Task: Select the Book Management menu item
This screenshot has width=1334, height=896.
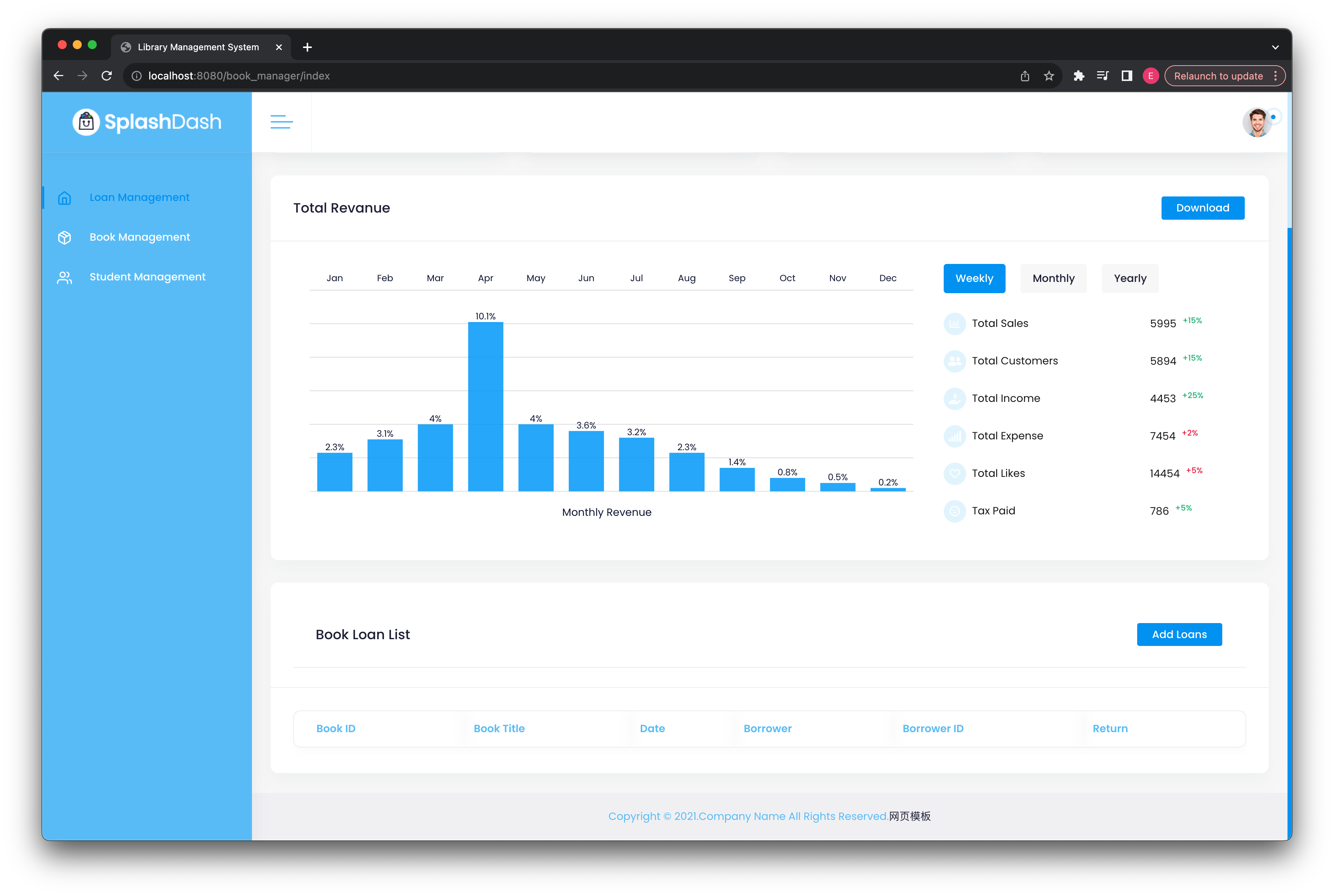Action: (x=140, y=237)
